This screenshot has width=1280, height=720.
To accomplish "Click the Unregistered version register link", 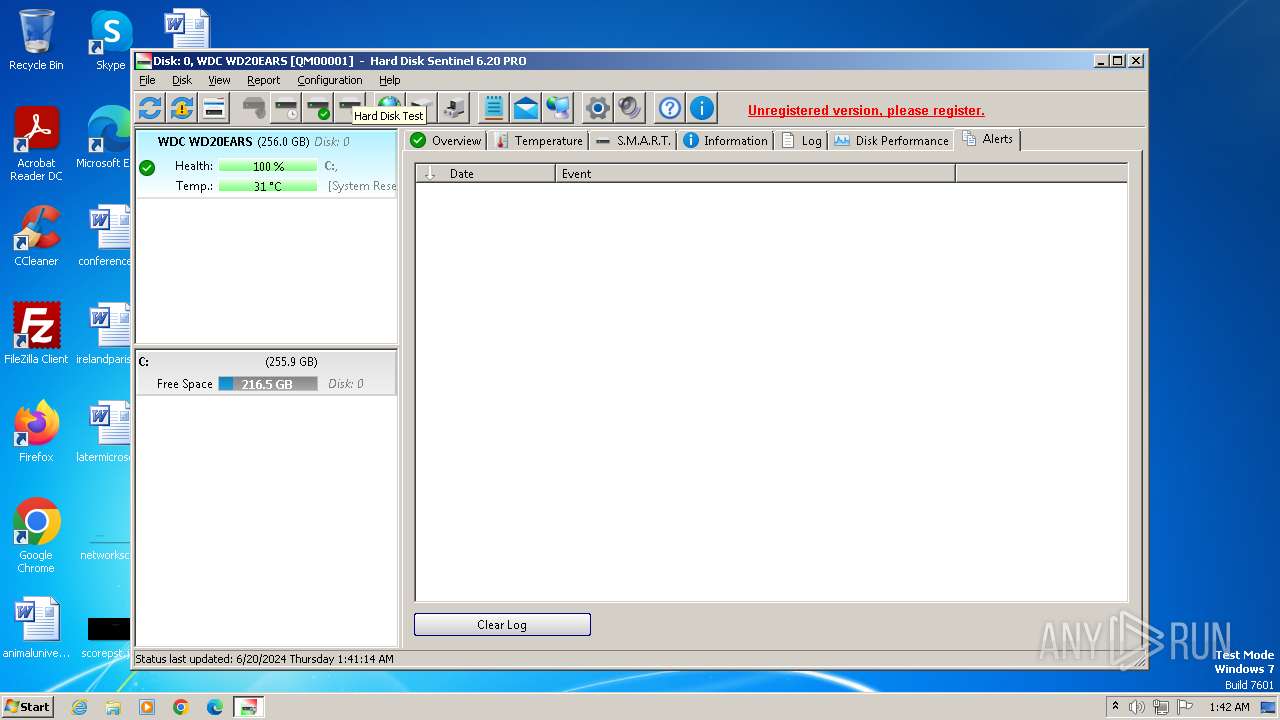I will tap(866, 110).
